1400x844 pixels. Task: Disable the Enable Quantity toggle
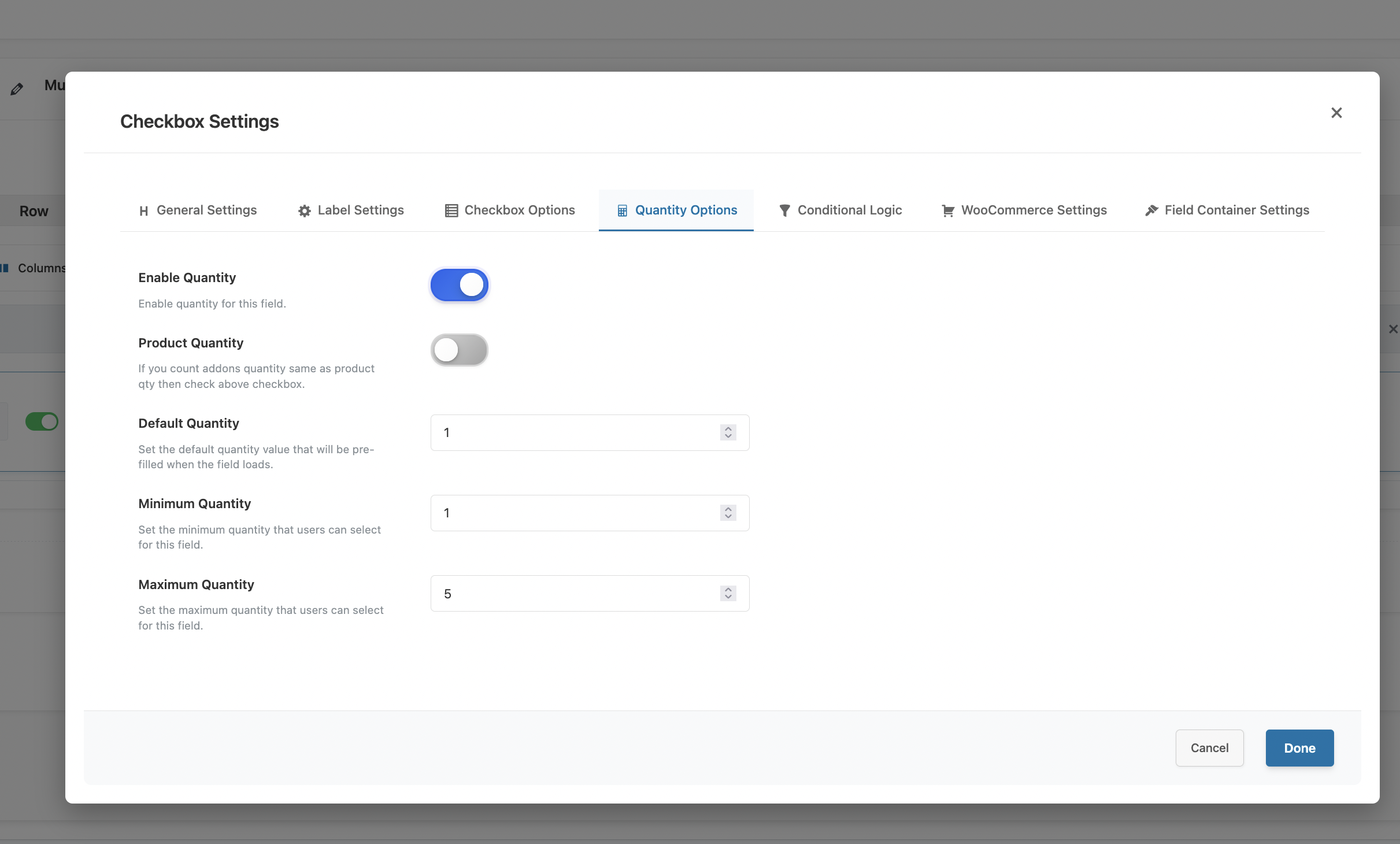click(x=460, y=285)
